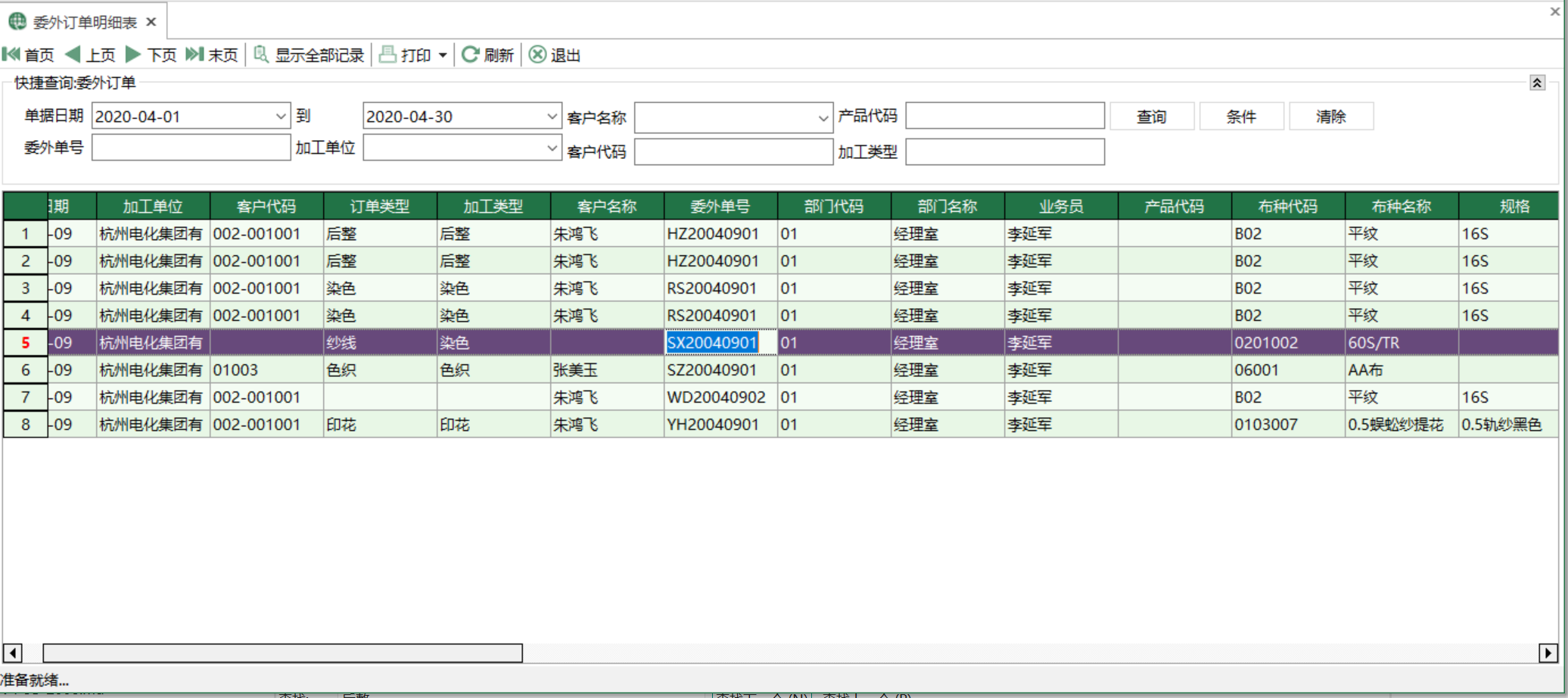Click the 条件 button

tap(1241, 117)
